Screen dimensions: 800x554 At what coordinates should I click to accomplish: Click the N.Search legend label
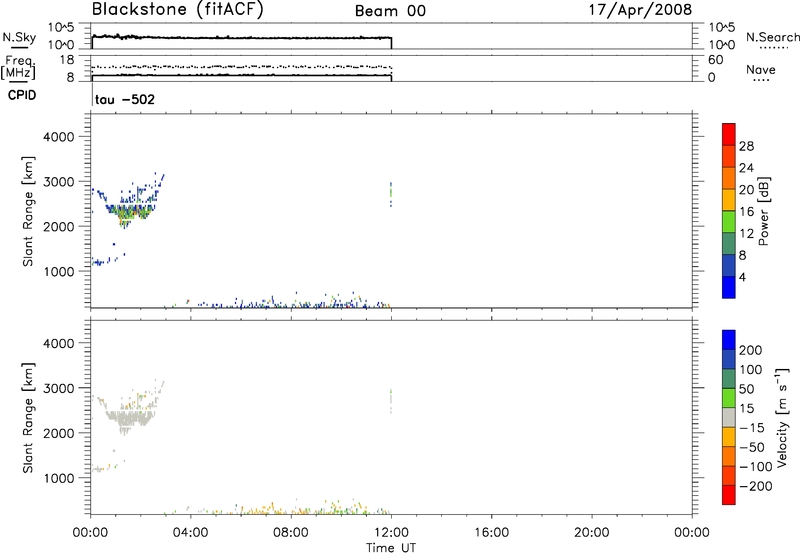773,37
